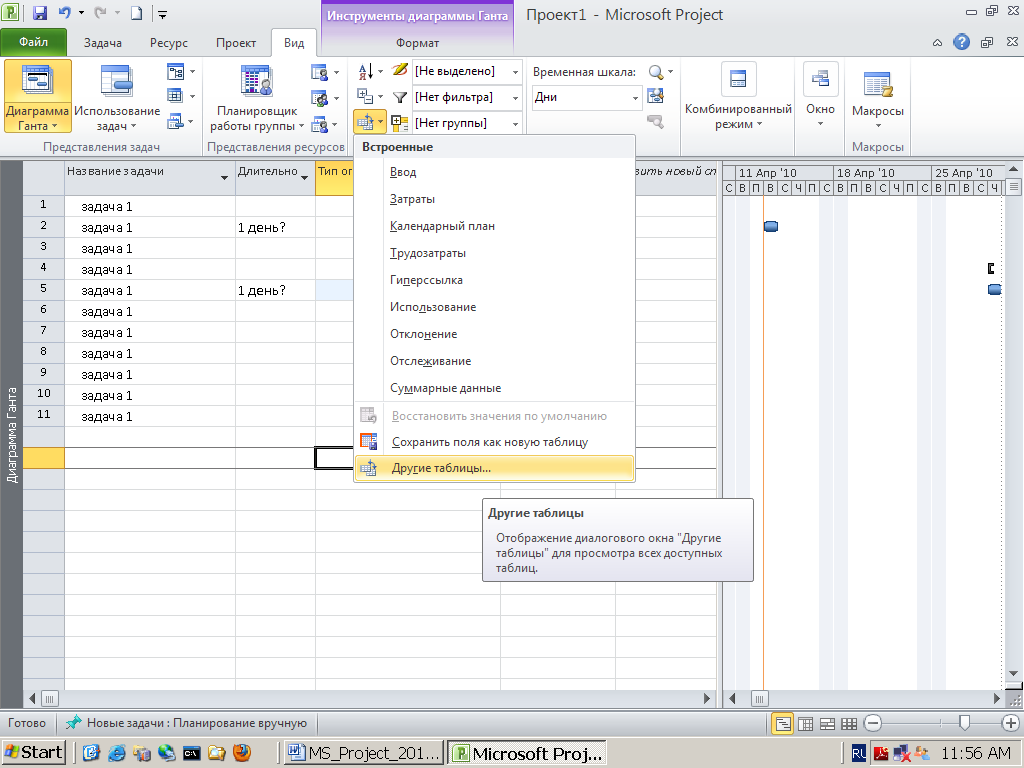1024x768 pixels.
Task: Select the Затраты table menu item
Action: tap(494, 199)
